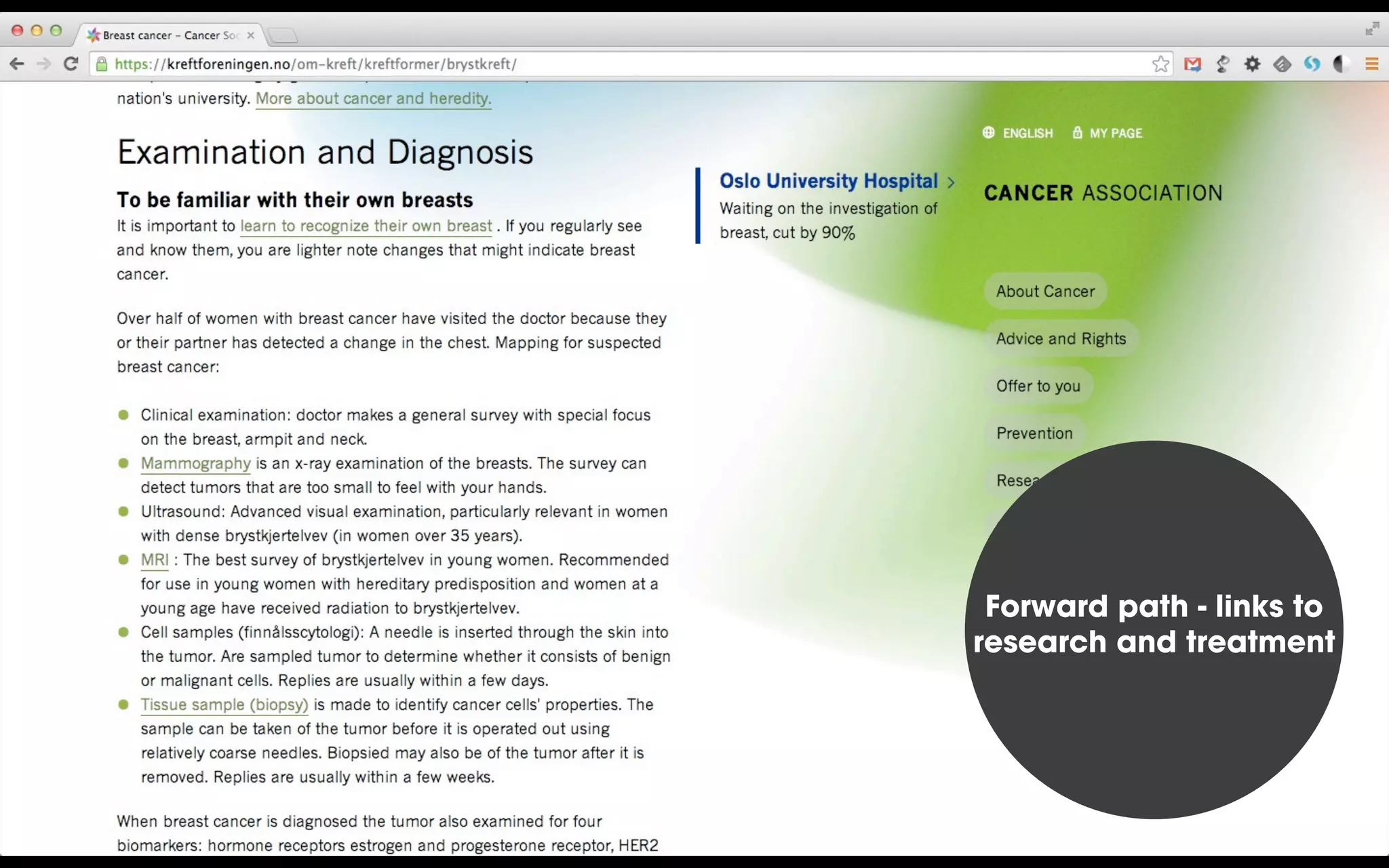
Task: Open the Tissue sample (biopsy) link
Action: 224,705
